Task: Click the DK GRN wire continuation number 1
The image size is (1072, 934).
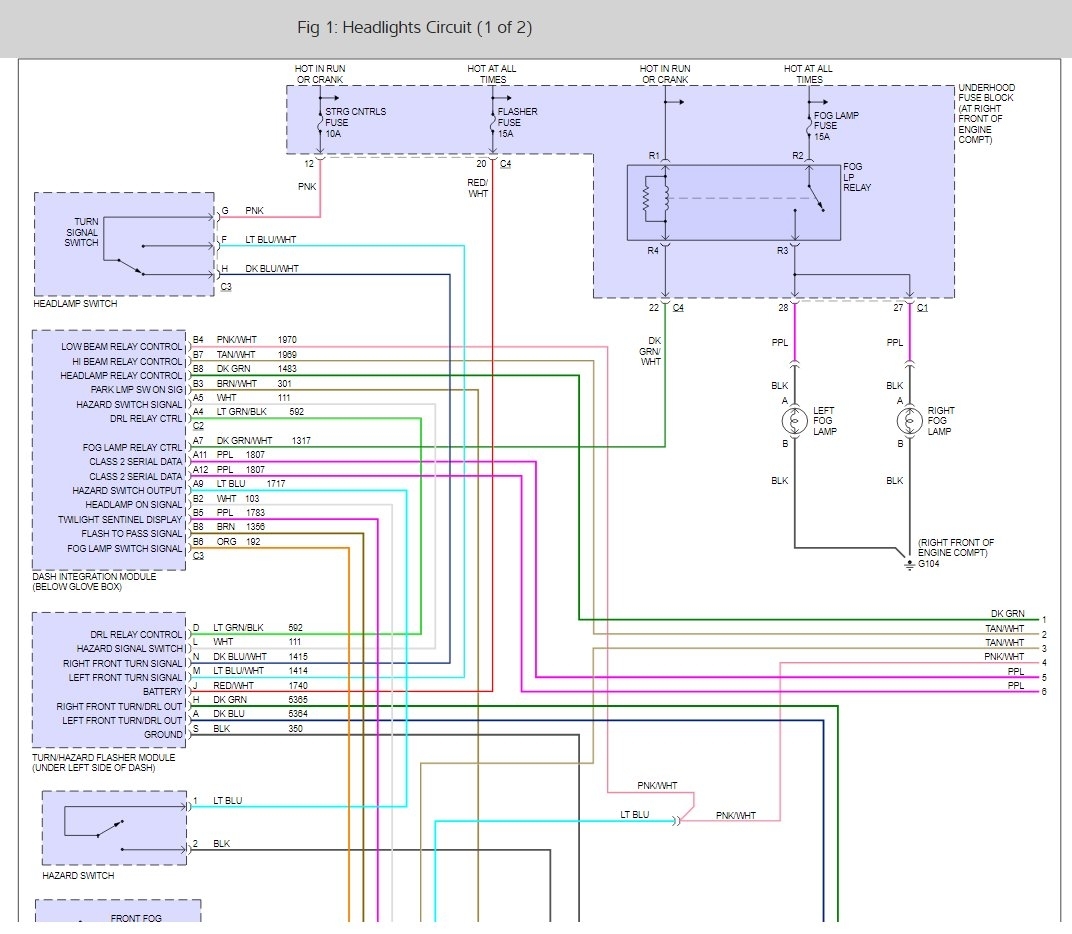Action: coord(1044,620)
